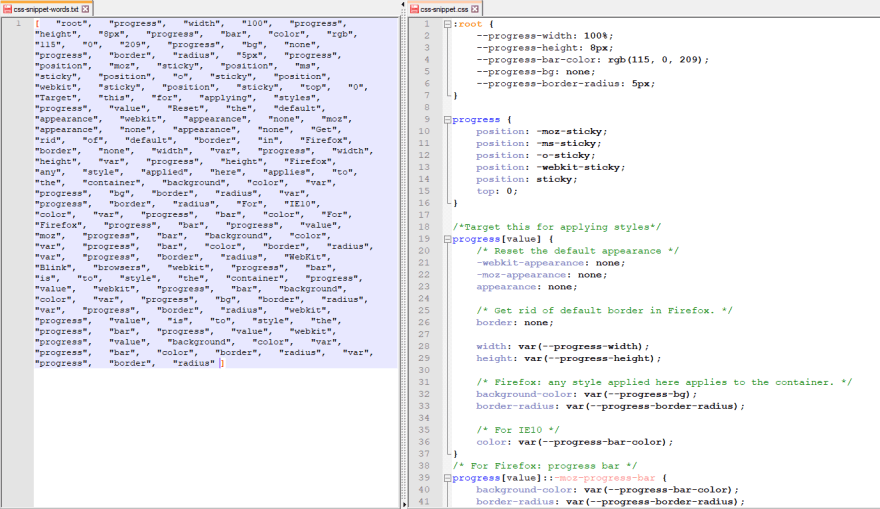Click the closing bracket after "radius" in left pane

coord(222,364)
